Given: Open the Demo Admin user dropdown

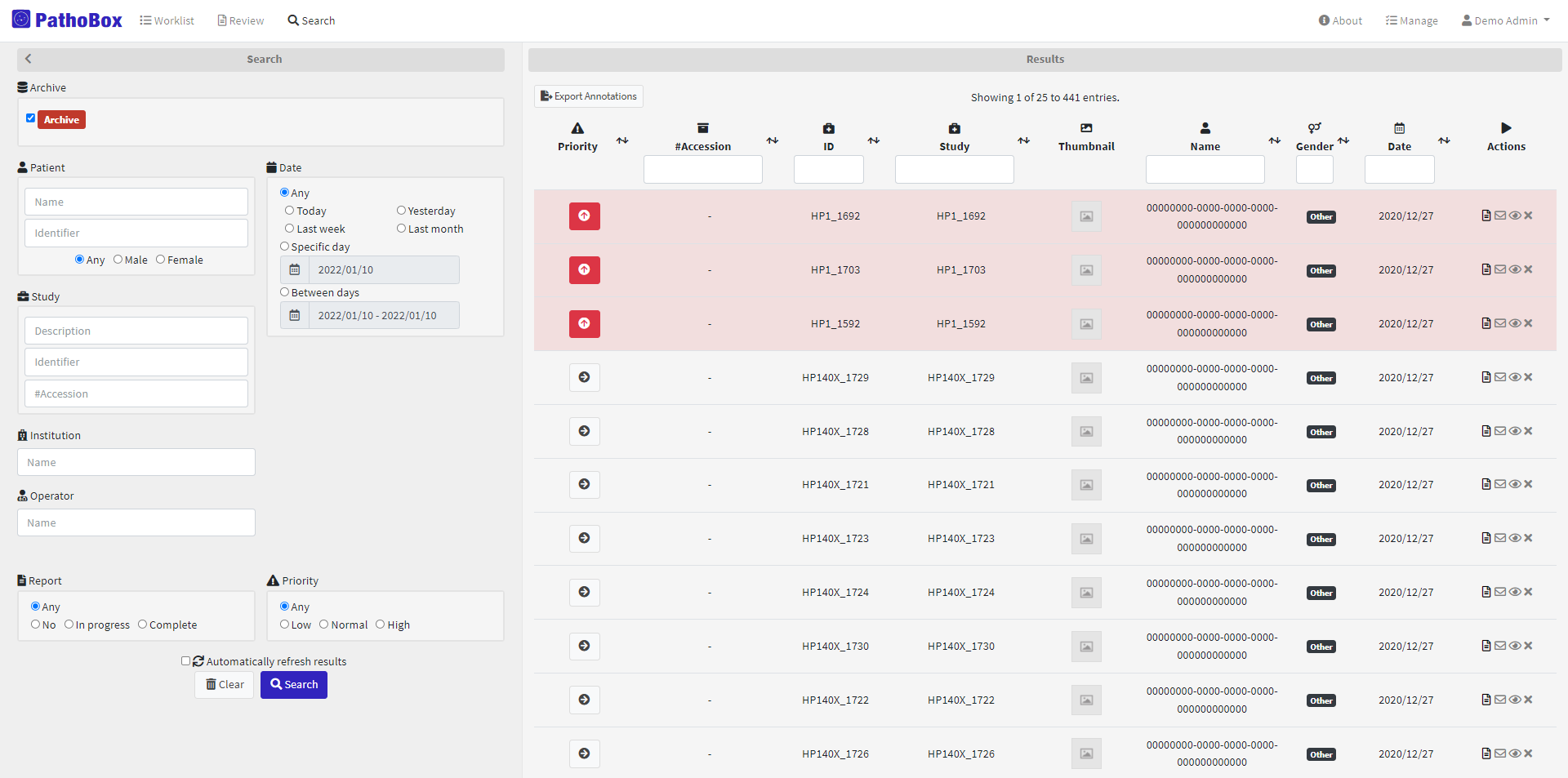Looking at the screenshot, I should (1505, 20).
